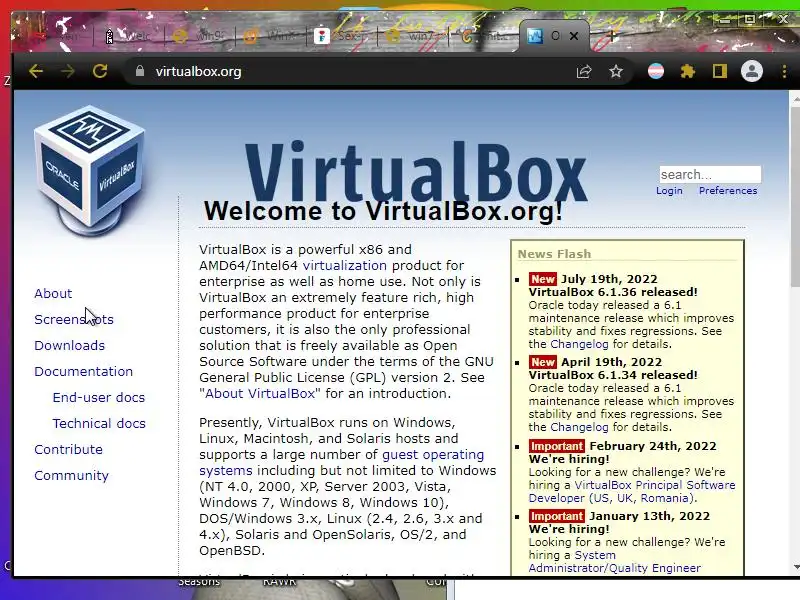
Task: Click the 'February 24th, 2022' news date
Action: pyautogui.click(x=653, y=446)
